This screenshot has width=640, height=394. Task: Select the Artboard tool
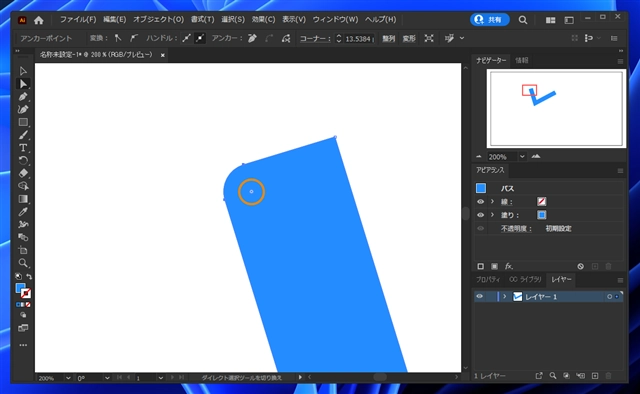(23, 250)
